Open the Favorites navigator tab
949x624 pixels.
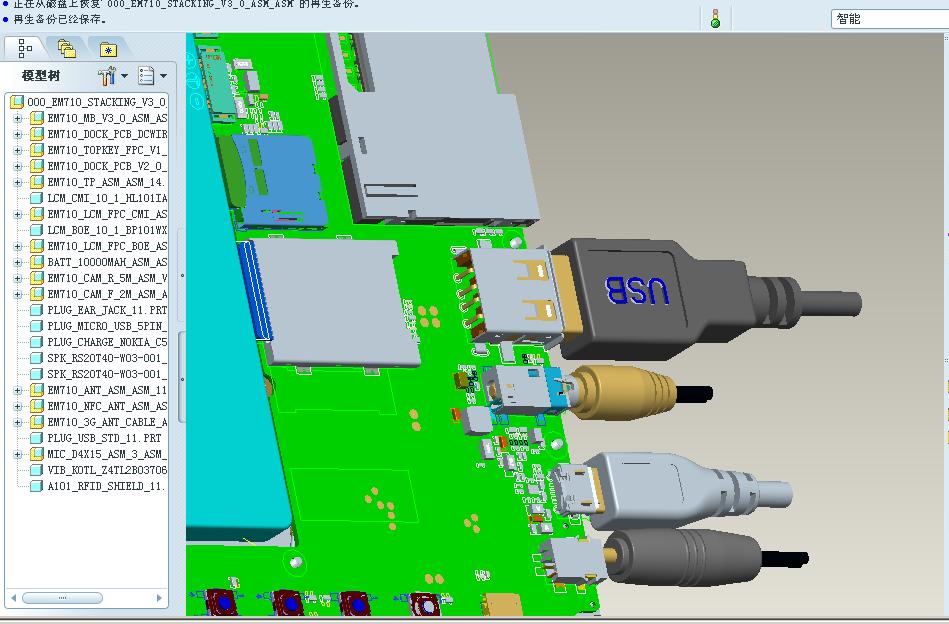pyautogui.click(x=108, y=49)
